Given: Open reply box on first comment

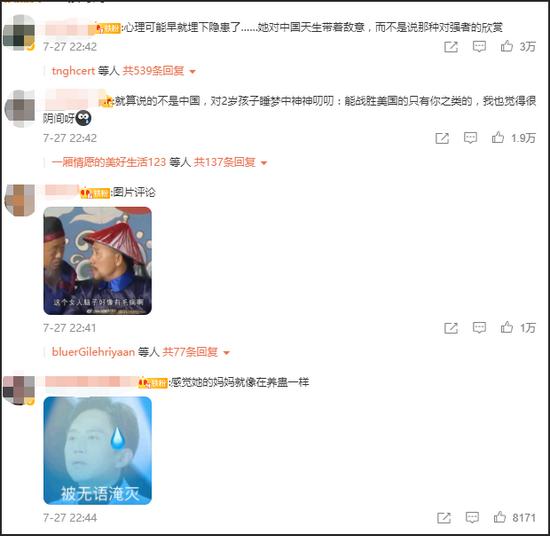Looking at the screenshot, I should (479, 47).
